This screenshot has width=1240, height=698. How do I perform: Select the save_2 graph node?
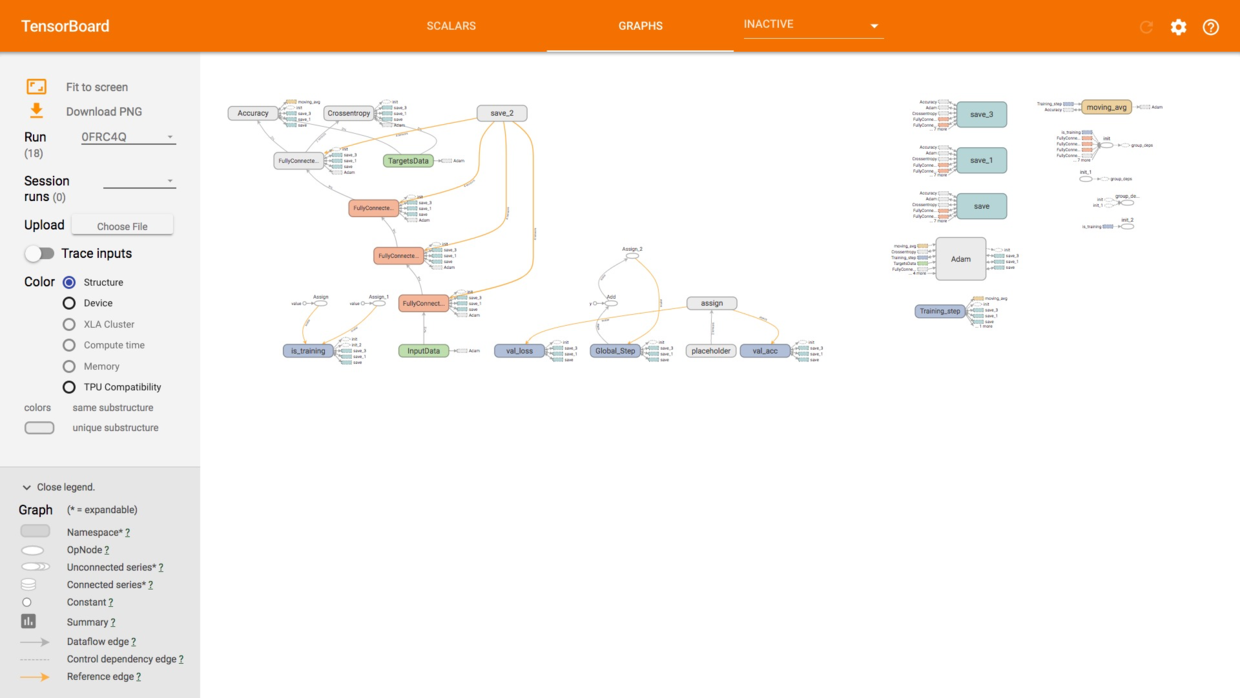pos(502,113)
